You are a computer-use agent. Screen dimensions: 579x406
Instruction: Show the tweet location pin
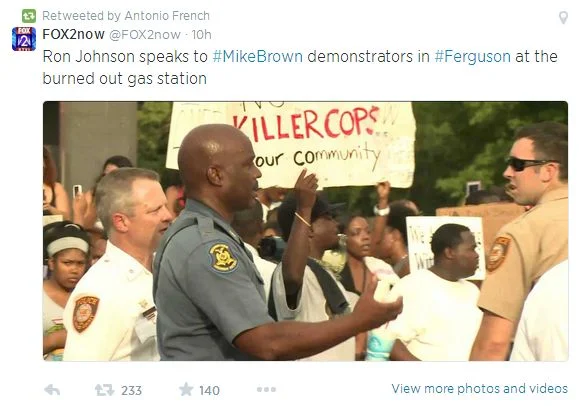click(563, 17)
